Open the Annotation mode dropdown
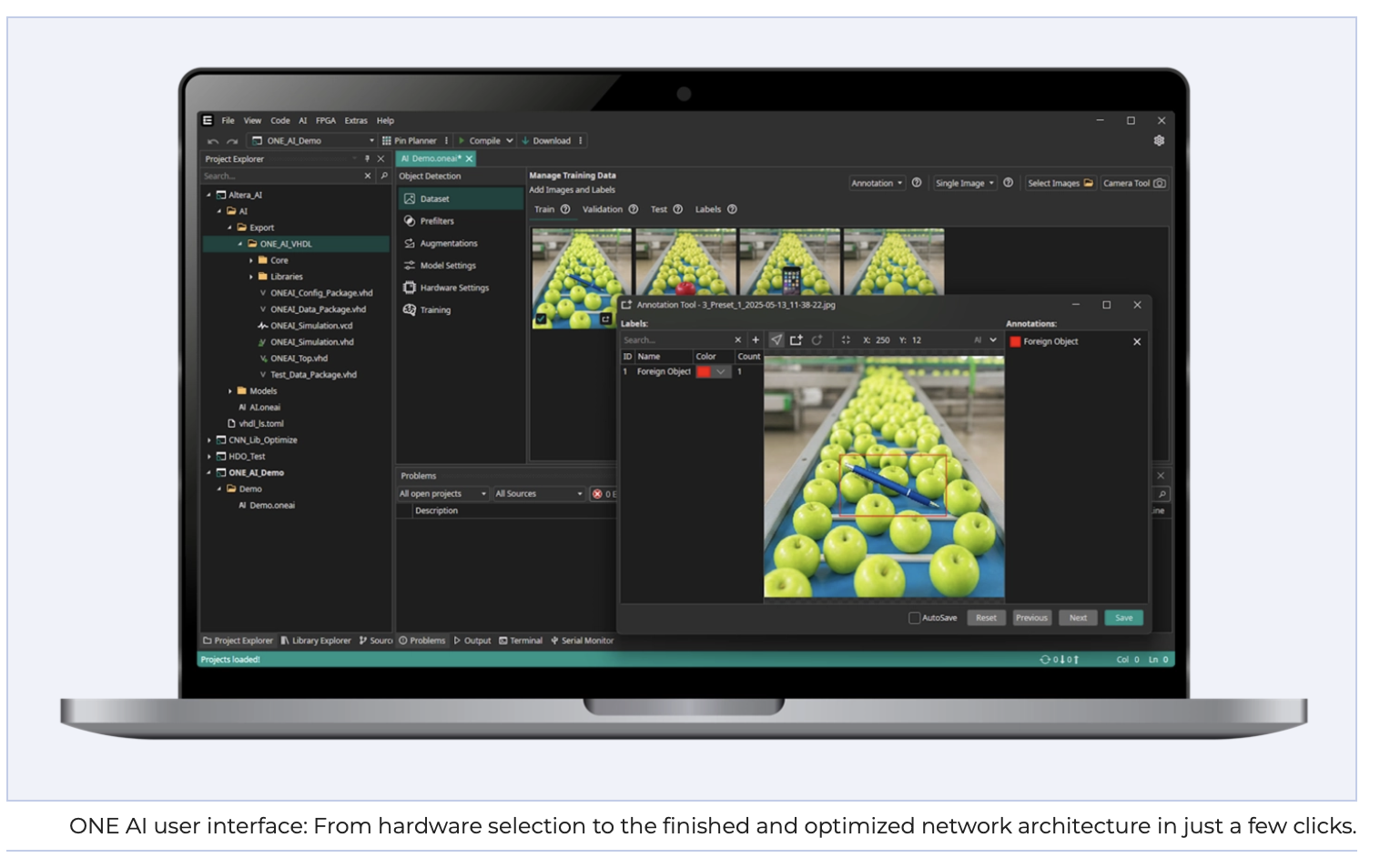Image resolution: width=1380 pixels, height=868 pixels. (877, 183)
